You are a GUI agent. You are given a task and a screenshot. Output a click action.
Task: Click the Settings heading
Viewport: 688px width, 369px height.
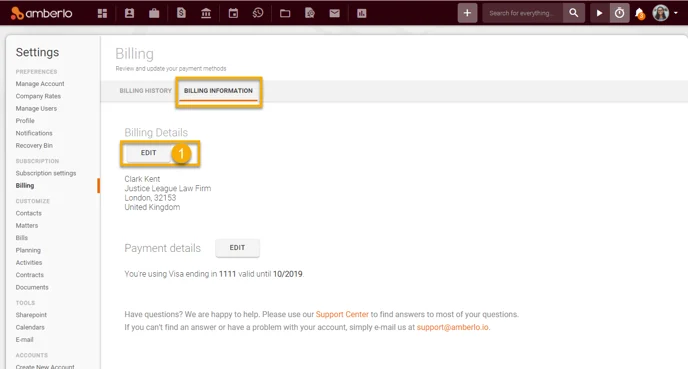(x=37, y=52)
